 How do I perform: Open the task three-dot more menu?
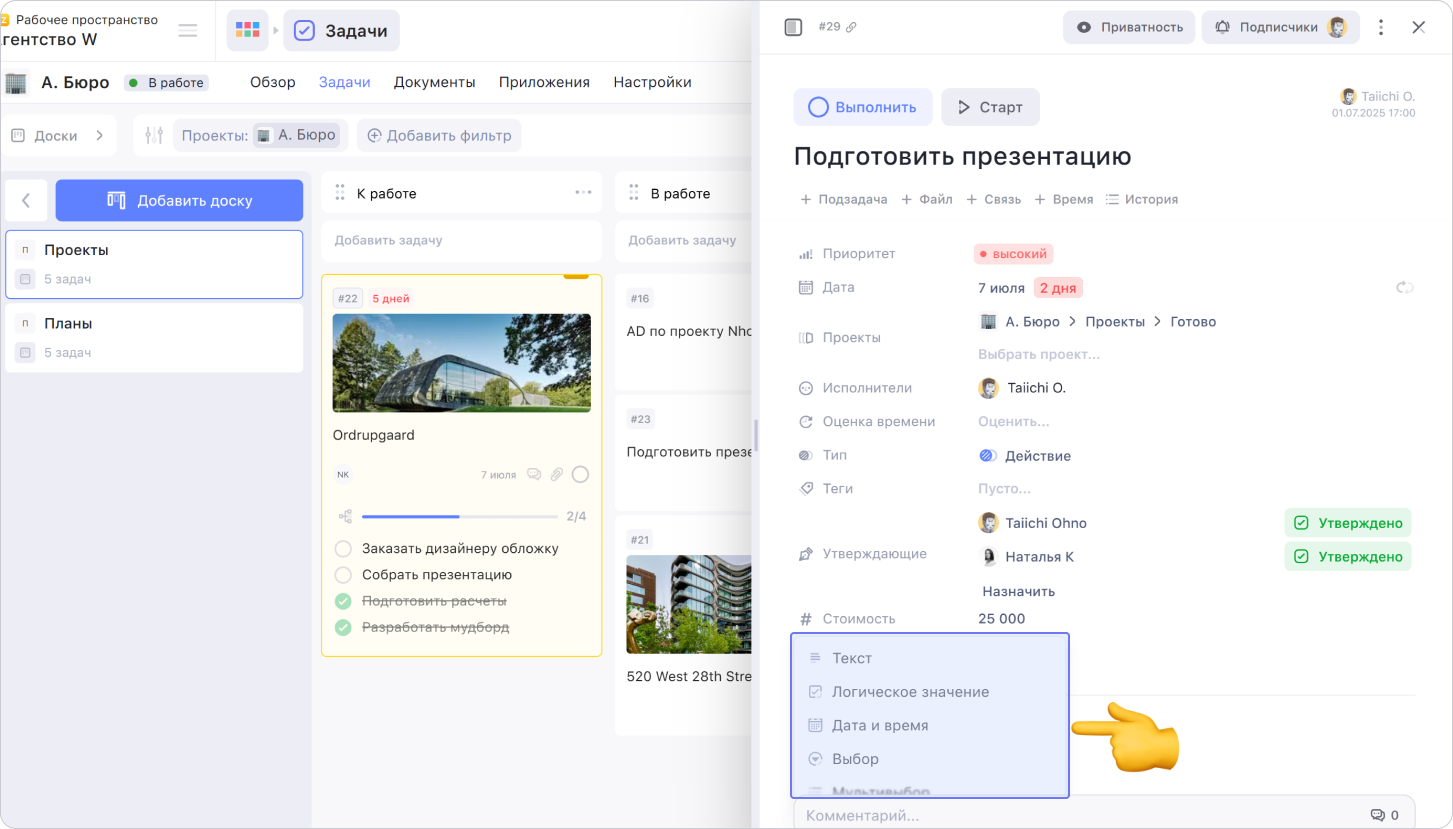pos(1381,27)
